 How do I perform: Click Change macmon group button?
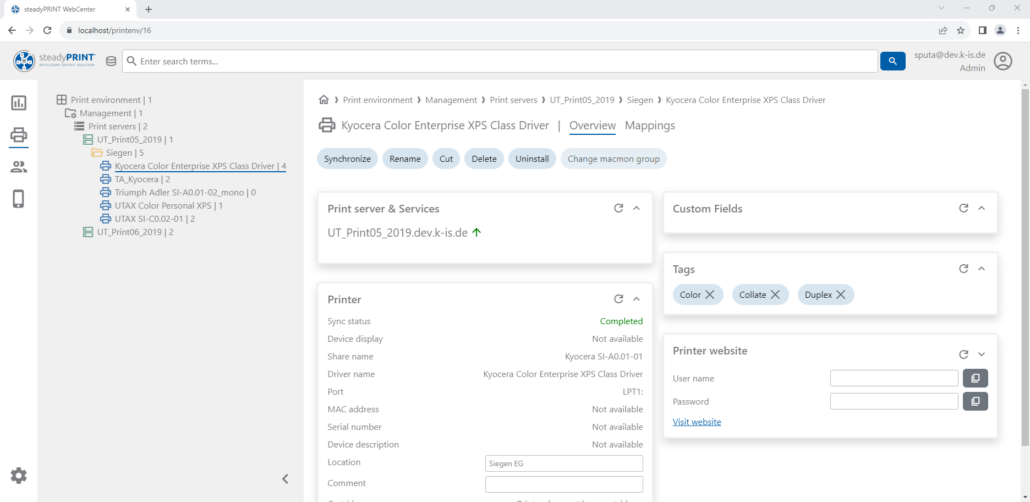[x=614, y=159]
